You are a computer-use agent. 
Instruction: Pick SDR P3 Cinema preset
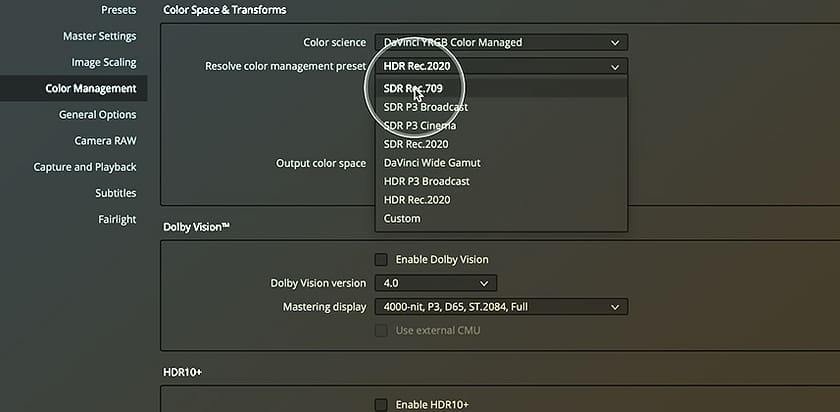pyautogui.click(x=501, y=126)
